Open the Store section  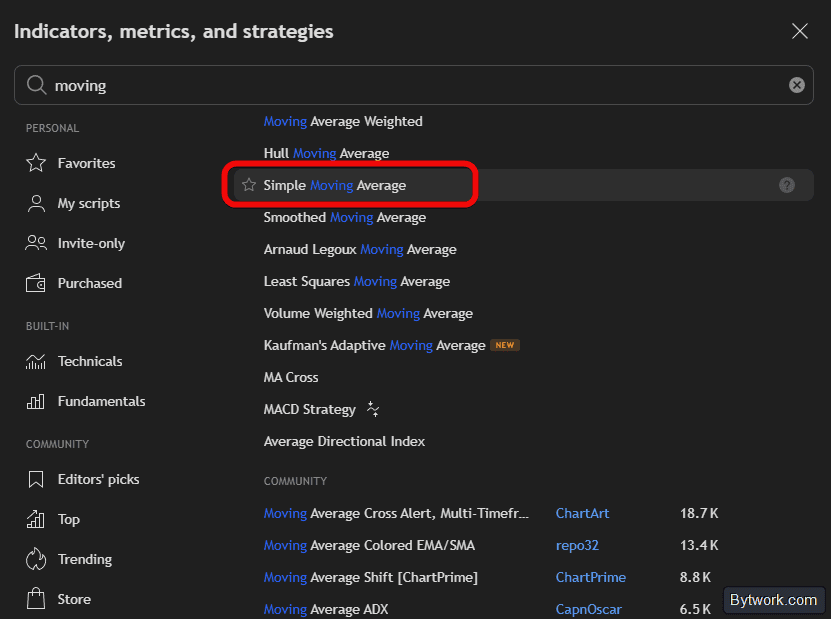[73, 599]
